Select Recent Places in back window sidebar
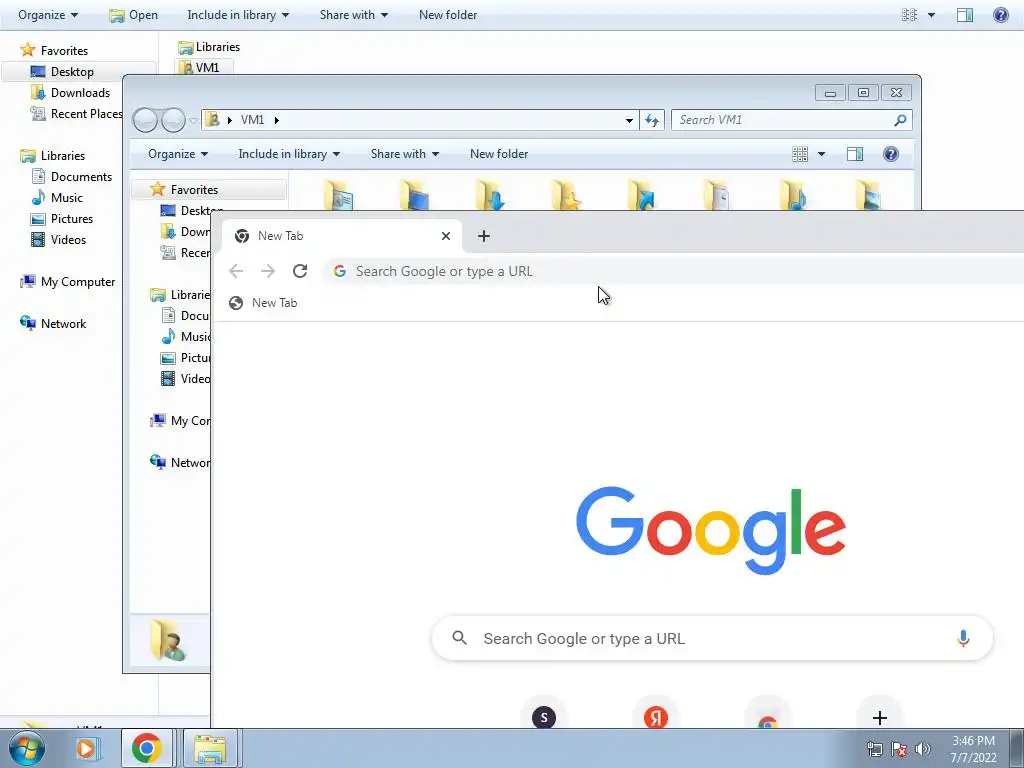 (76, 114)
